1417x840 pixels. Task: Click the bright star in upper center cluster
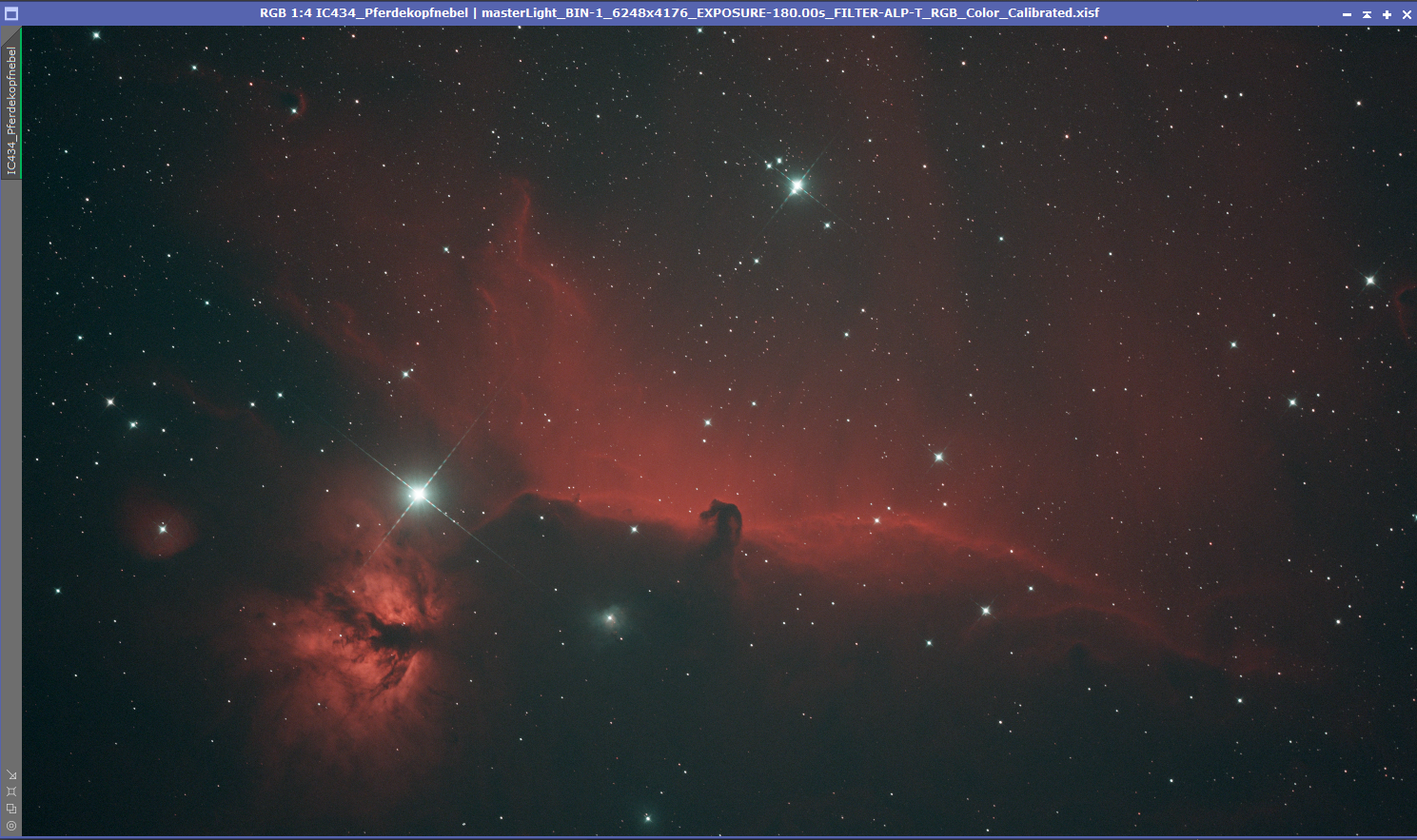pos(797,186)
